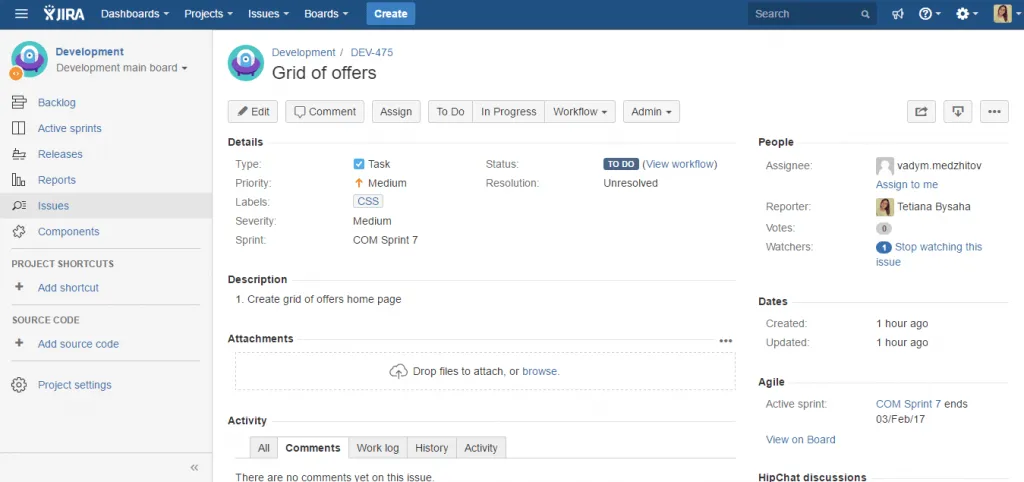1024x482 pixels.
Task: Set status with To Do button
Action: [450, 112]
